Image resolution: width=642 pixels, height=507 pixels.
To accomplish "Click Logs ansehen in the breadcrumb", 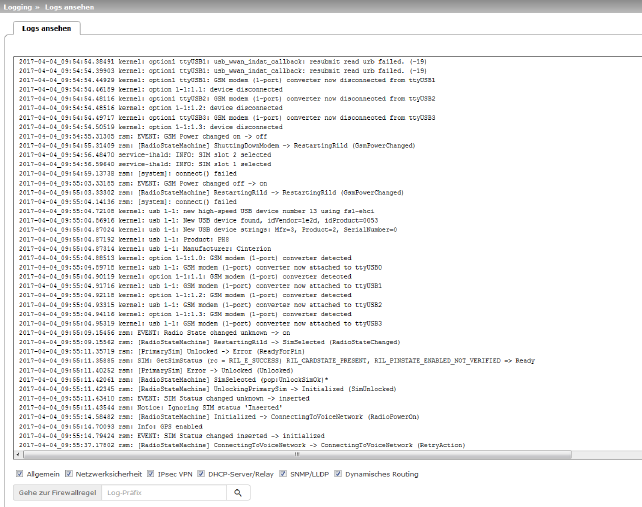I will point(70,7).
